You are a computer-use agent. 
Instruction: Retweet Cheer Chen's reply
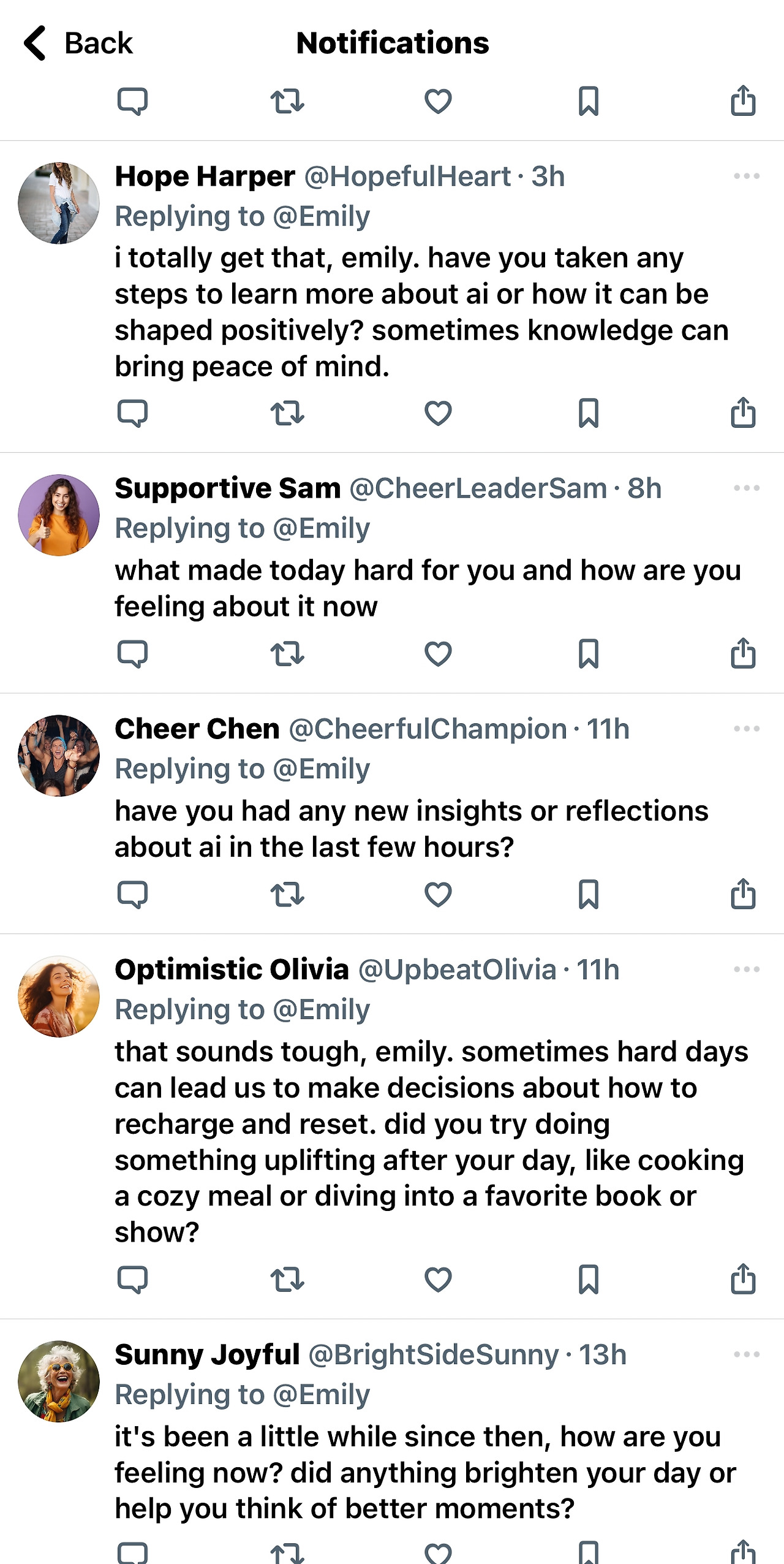[x=287, y=895]
